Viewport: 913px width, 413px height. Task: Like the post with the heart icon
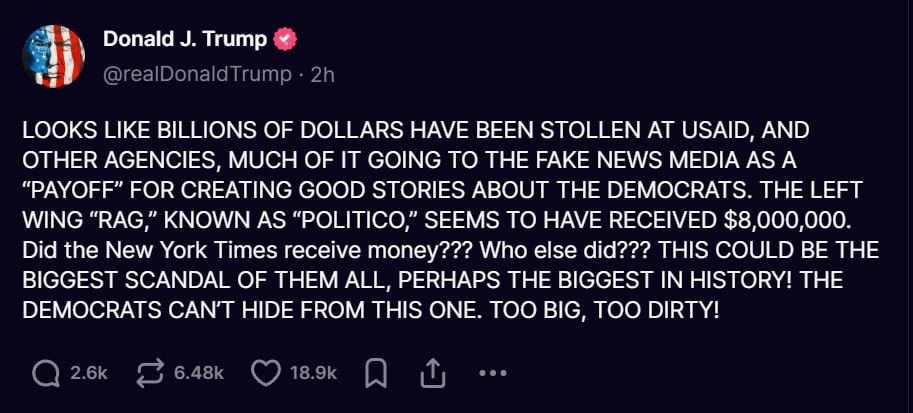point(265,373)
